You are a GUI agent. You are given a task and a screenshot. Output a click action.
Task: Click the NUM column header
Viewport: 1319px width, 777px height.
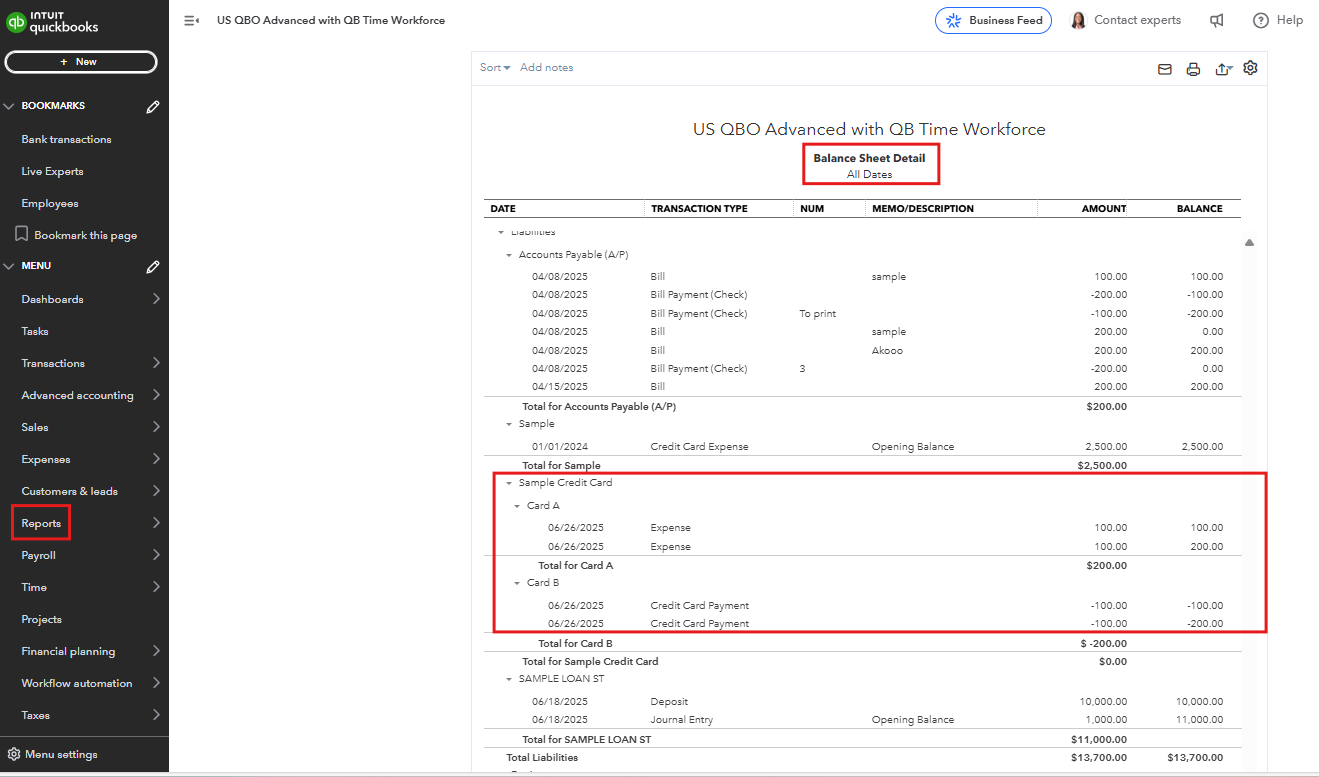coord(811,209)
